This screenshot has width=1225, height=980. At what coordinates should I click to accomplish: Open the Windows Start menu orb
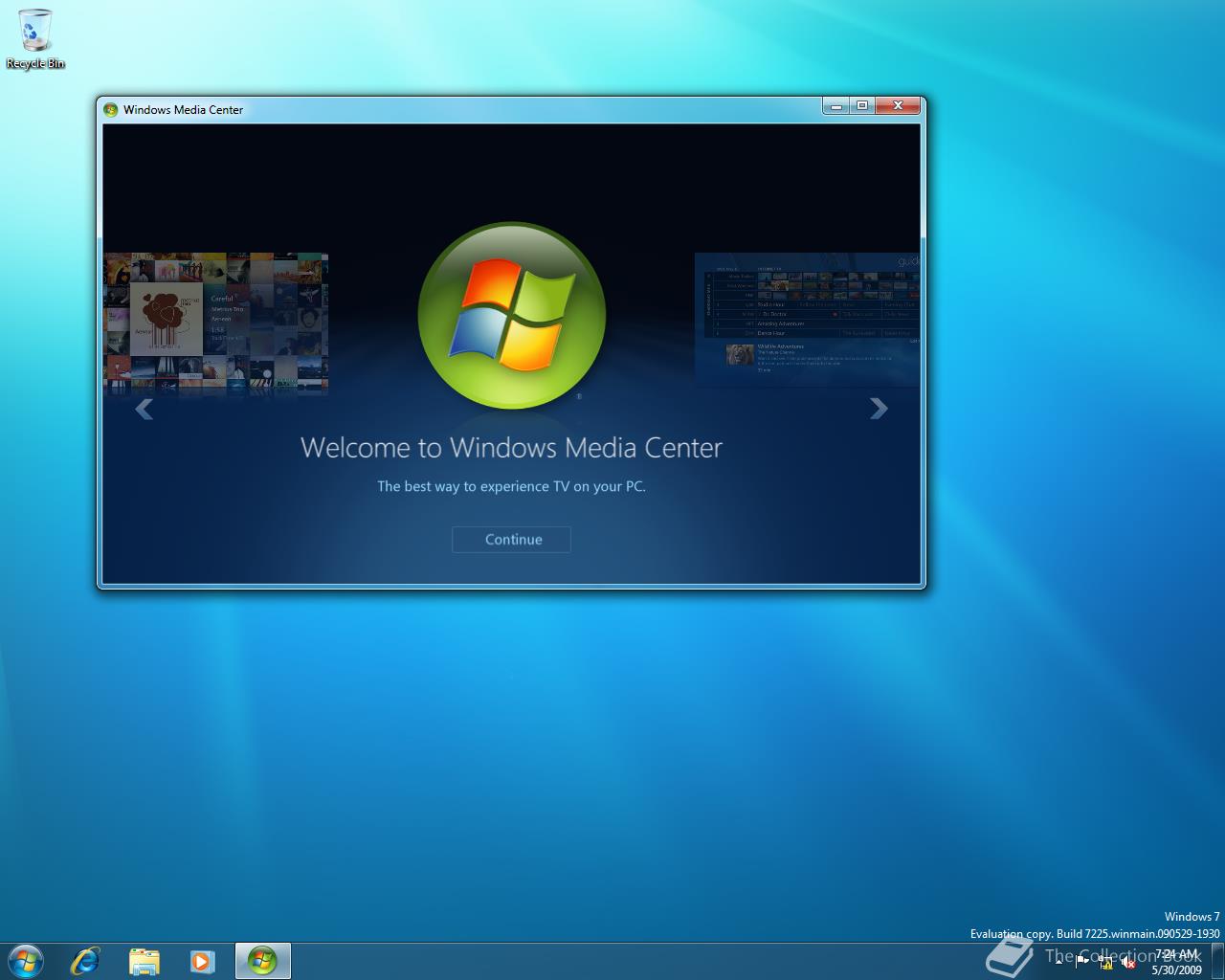[25, 961]
